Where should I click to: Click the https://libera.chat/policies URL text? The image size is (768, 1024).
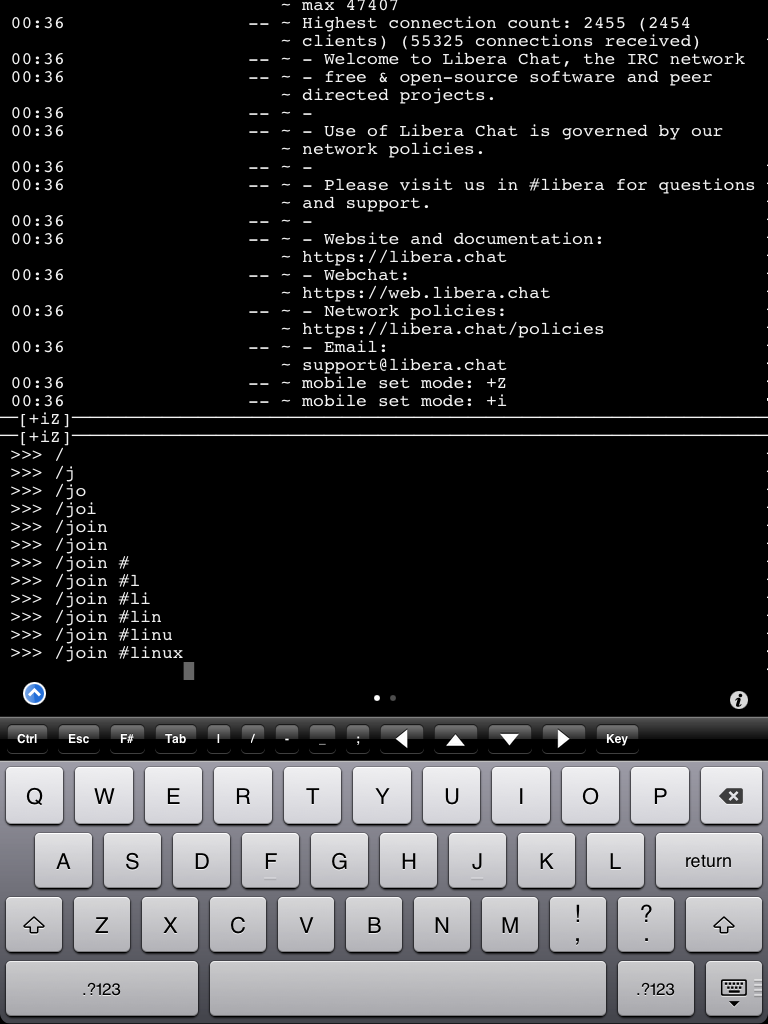pyautogui.click(x=453, y=328)
